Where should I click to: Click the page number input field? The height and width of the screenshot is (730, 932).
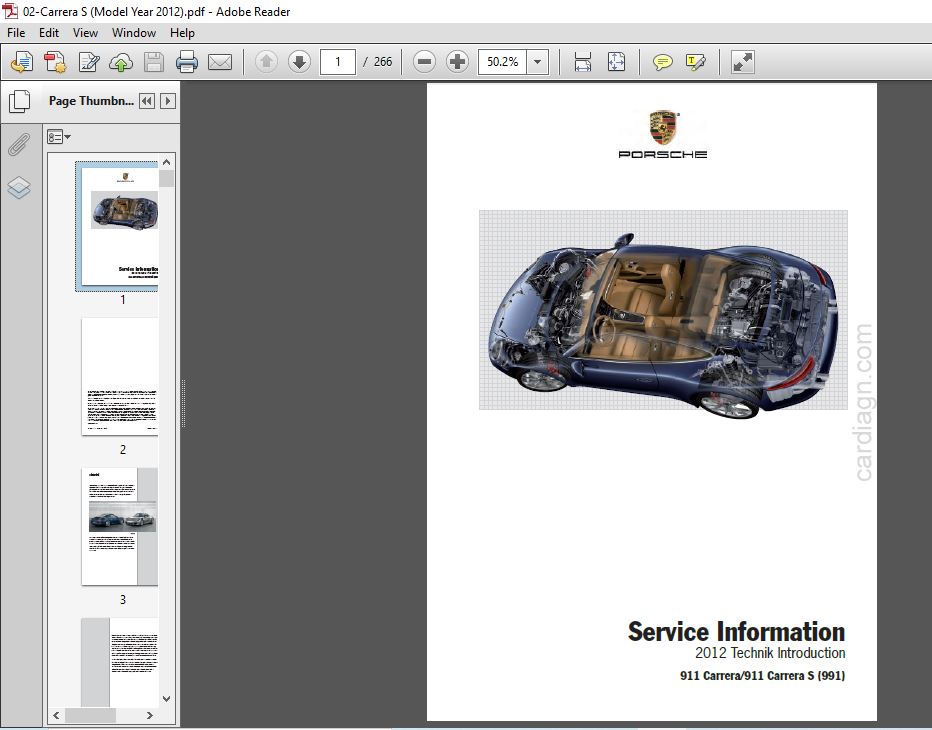click(338, 62)
